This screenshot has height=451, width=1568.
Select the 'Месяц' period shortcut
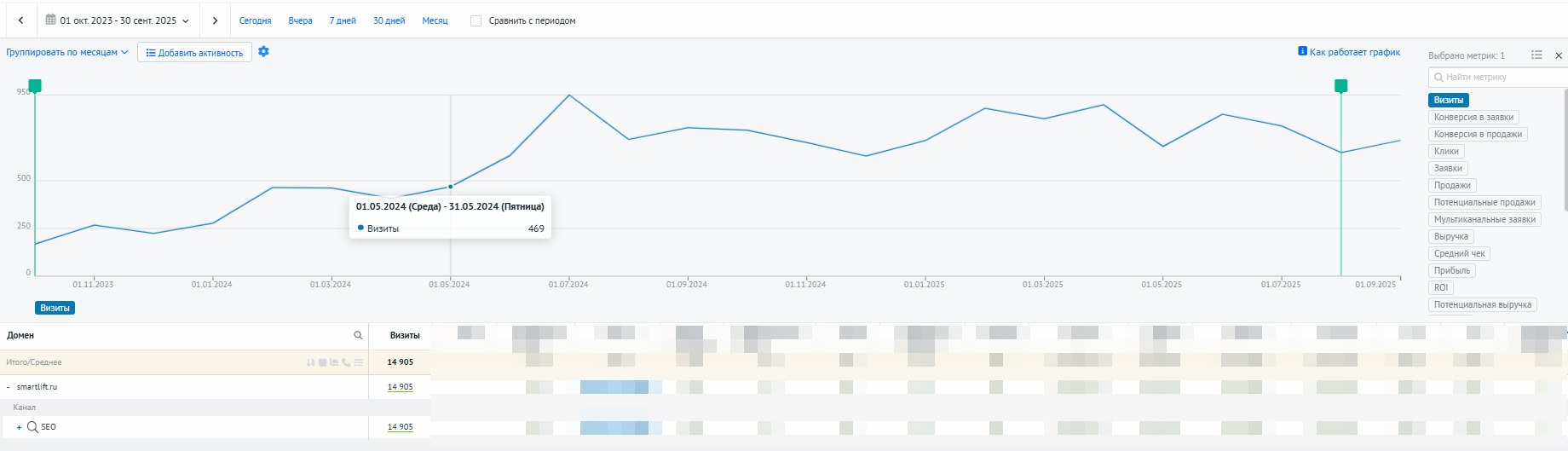point(435,20)
